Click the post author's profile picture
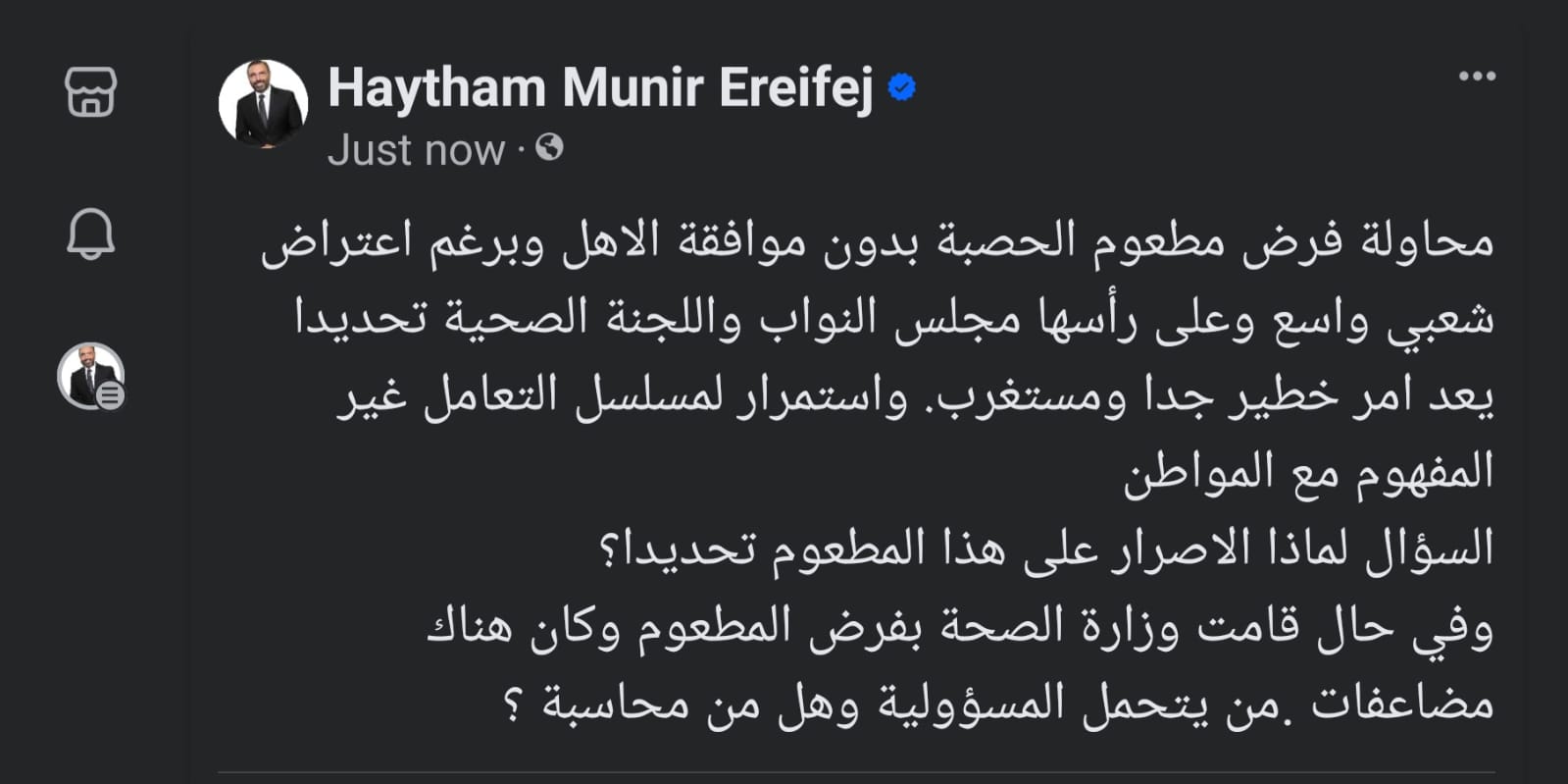 coord(263,104)
